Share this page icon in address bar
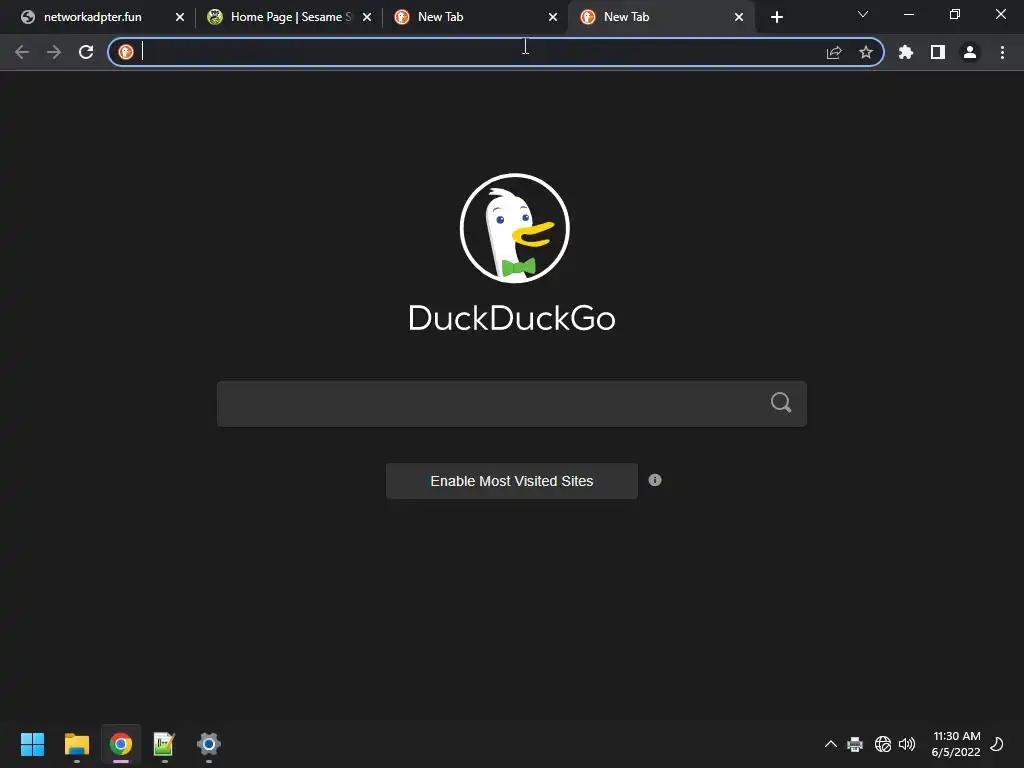This screenshot has width=1024, height=768. click(834, 52)
